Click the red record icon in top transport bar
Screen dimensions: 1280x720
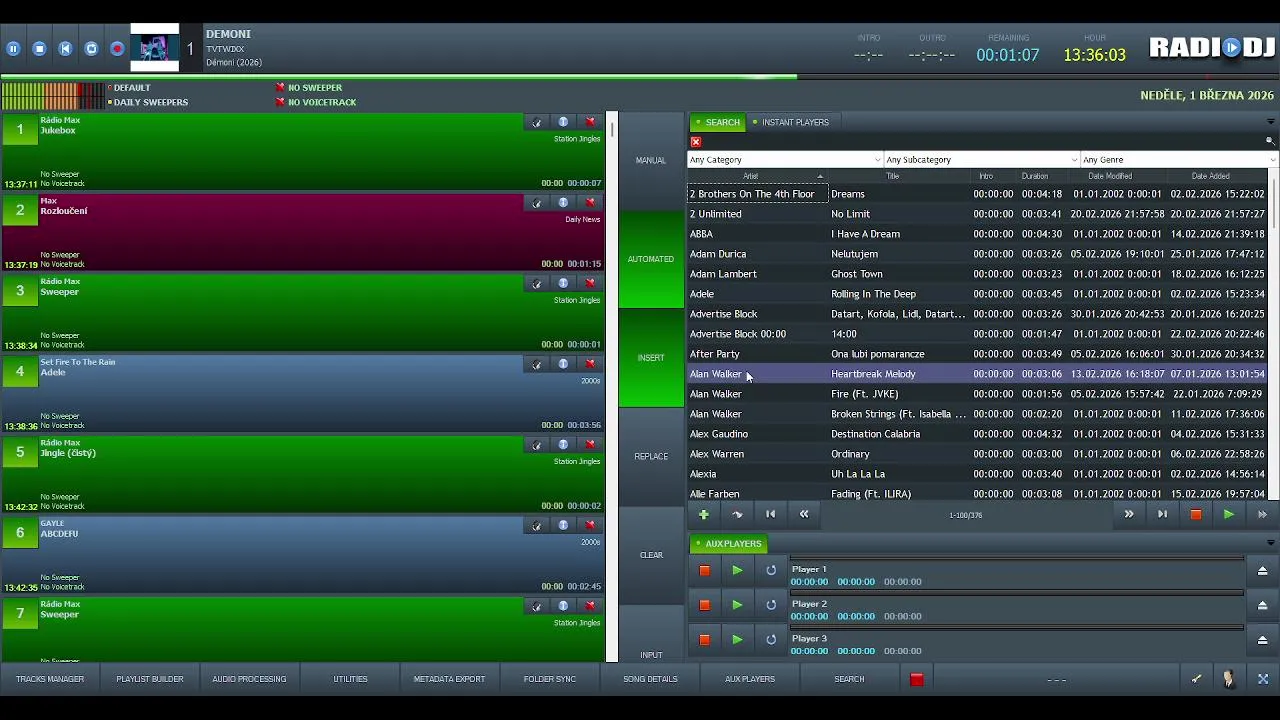coord(117,48)
